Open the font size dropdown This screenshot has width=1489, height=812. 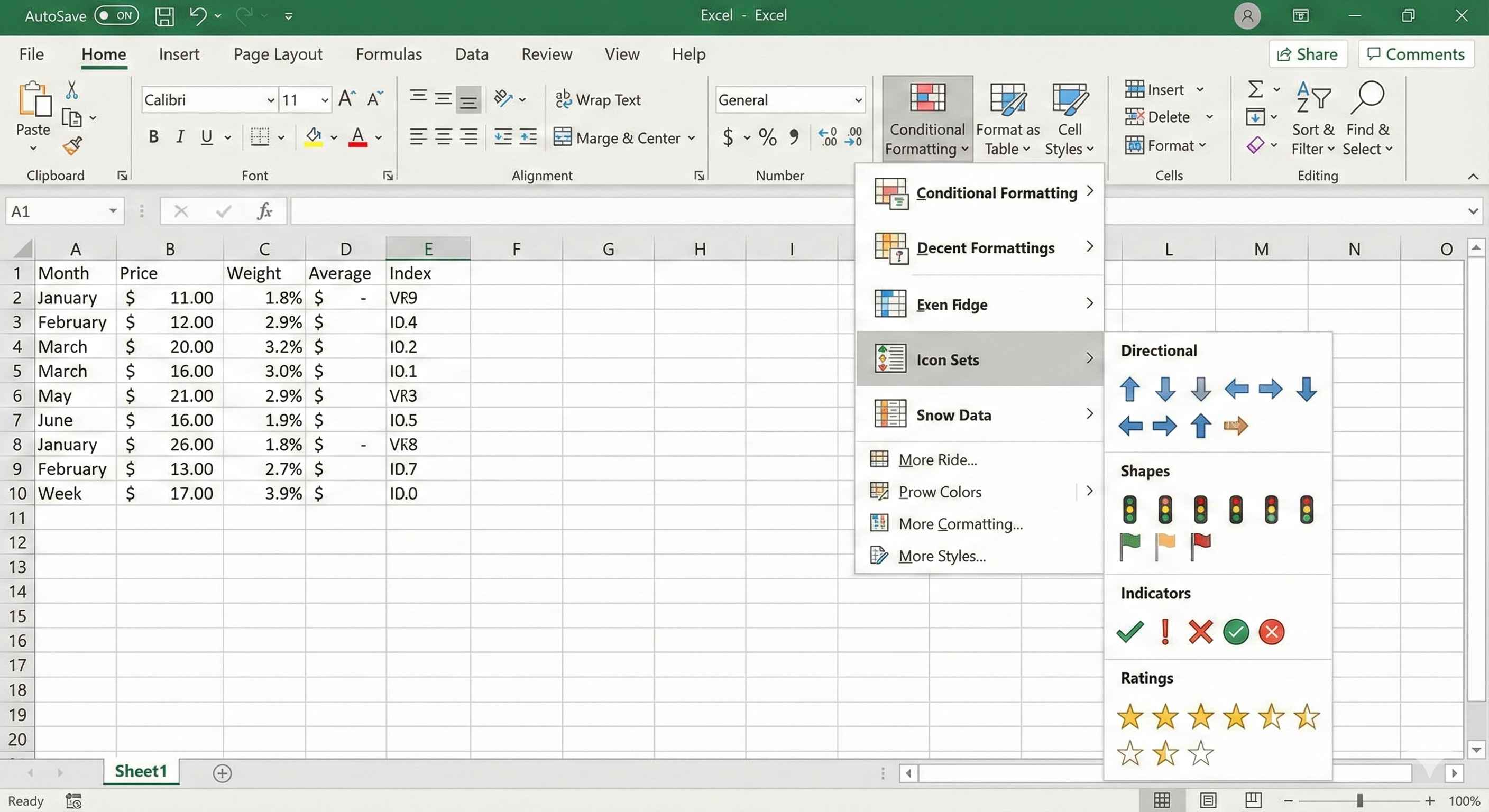tap(325, 99)
